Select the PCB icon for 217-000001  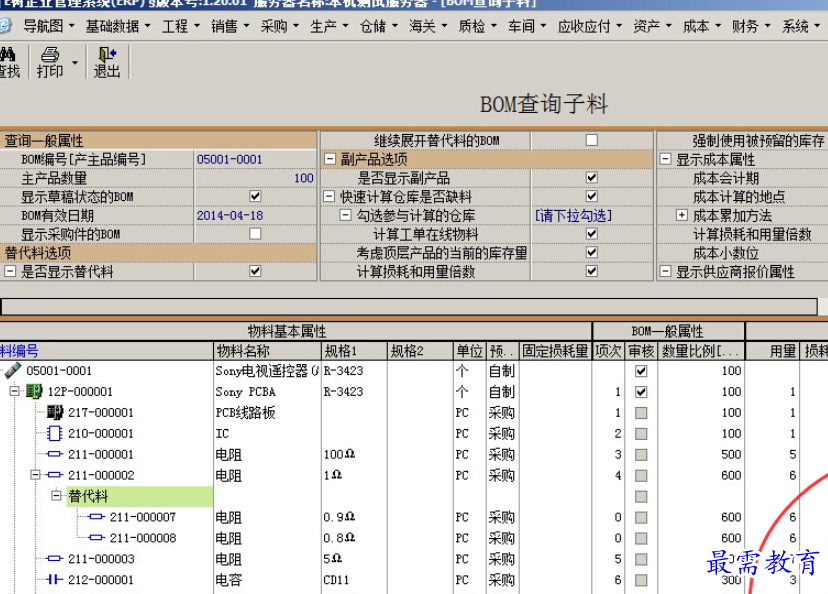click(x=55, y=412)
